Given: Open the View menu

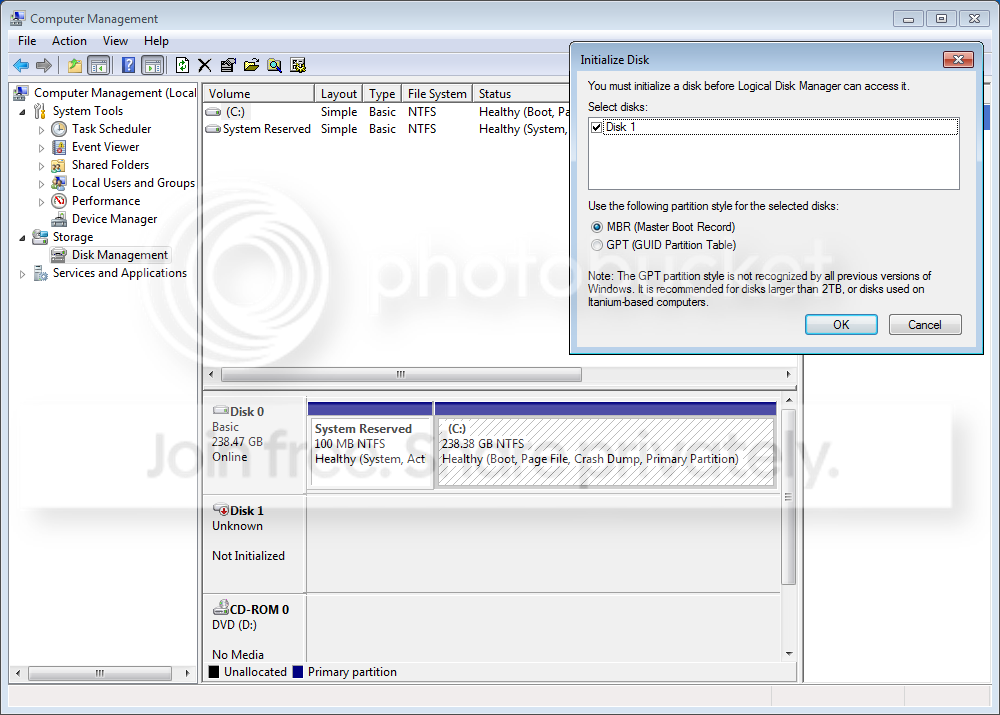Looking at the screenshot, I should 115,41.
